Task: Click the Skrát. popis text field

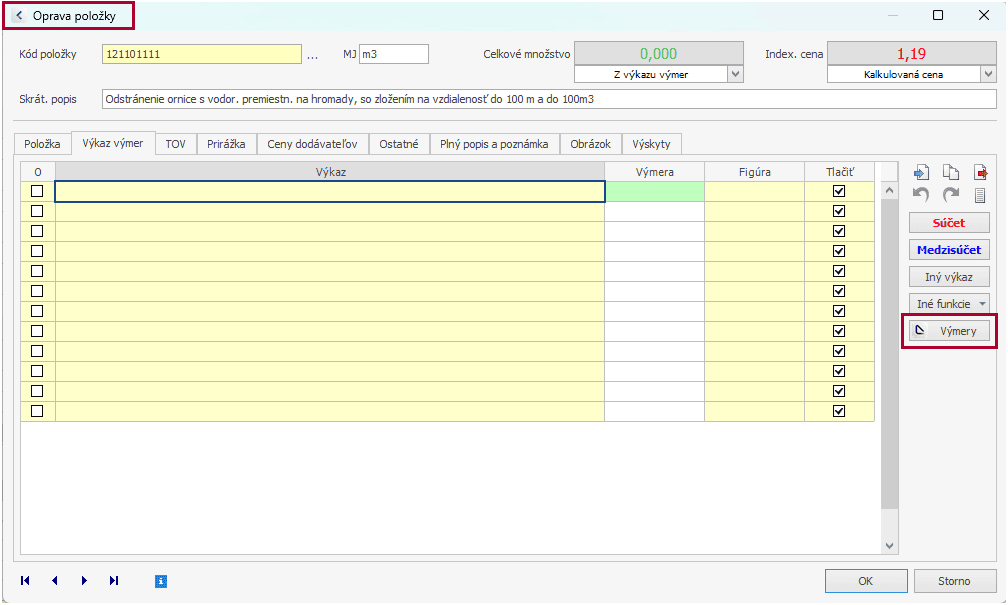Action: tap(549, 99)
